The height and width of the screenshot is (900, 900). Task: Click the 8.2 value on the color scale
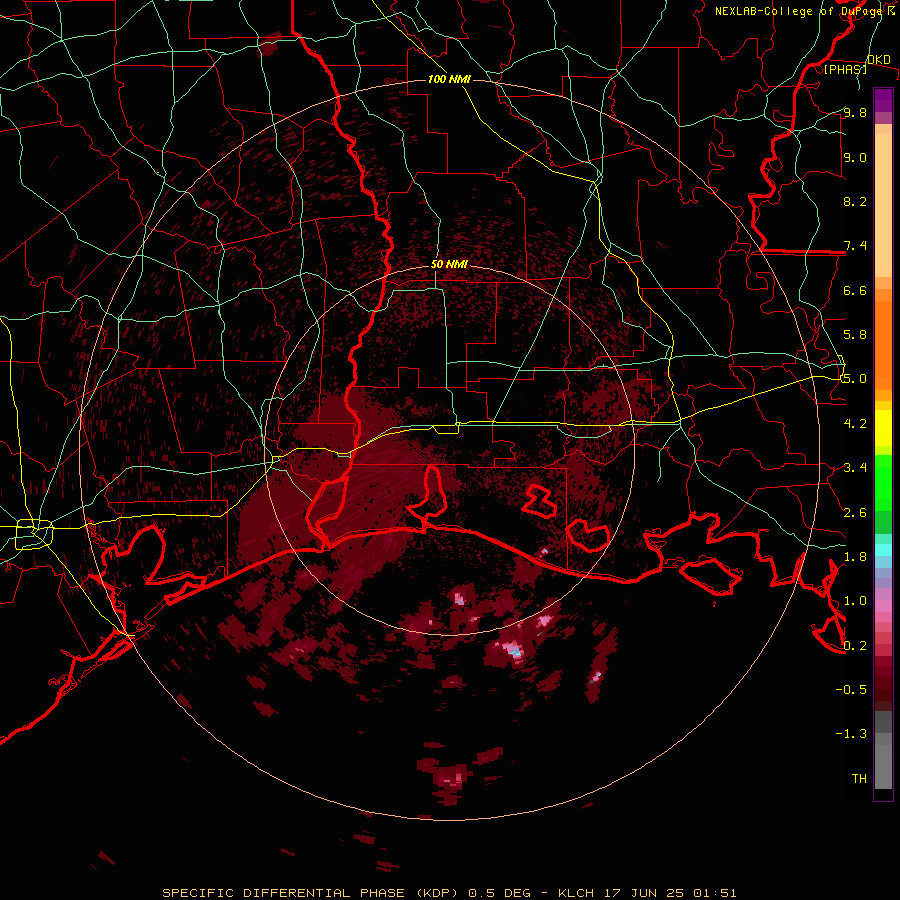pos(855,201)
